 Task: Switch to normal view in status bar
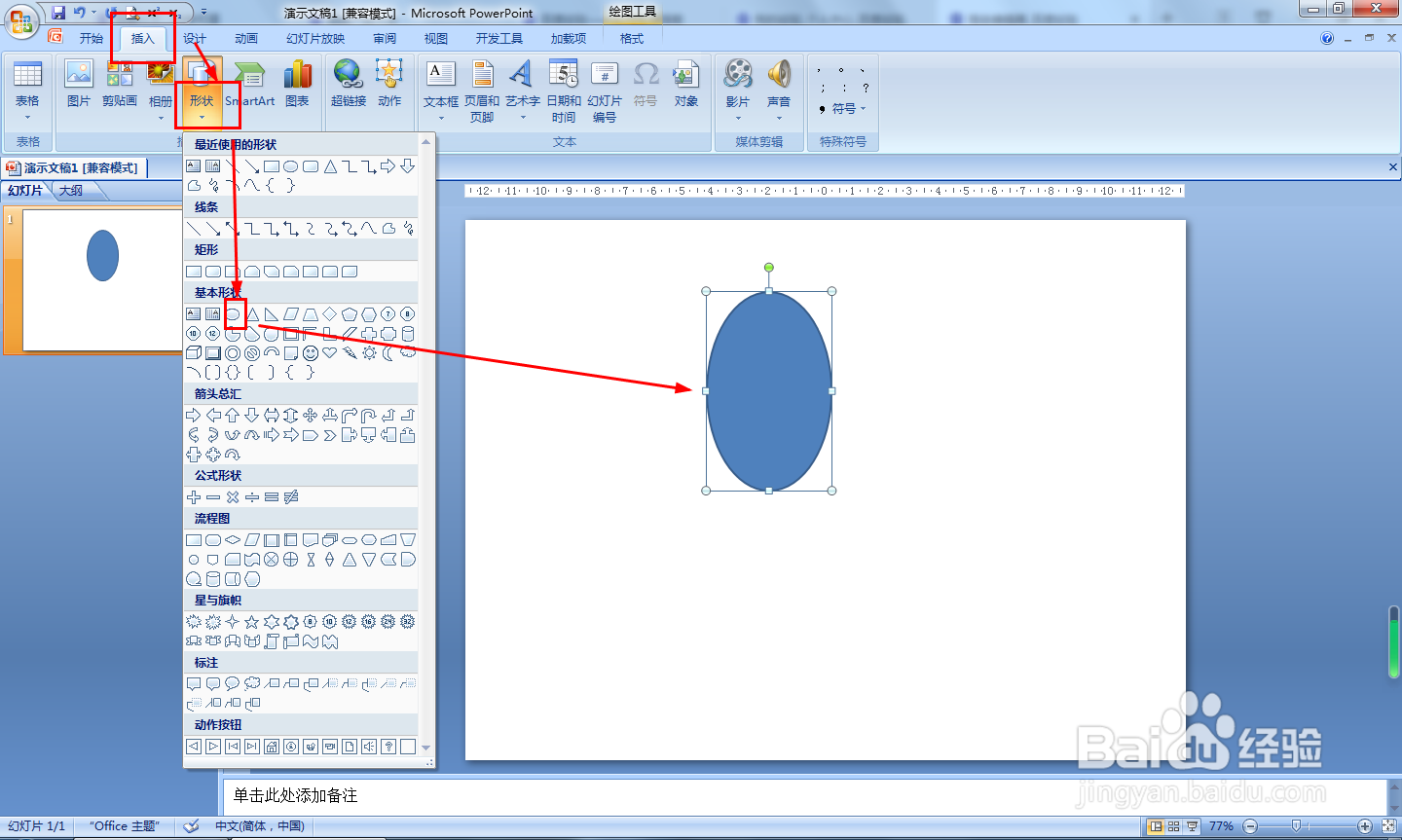click(x=1155, y=826)
